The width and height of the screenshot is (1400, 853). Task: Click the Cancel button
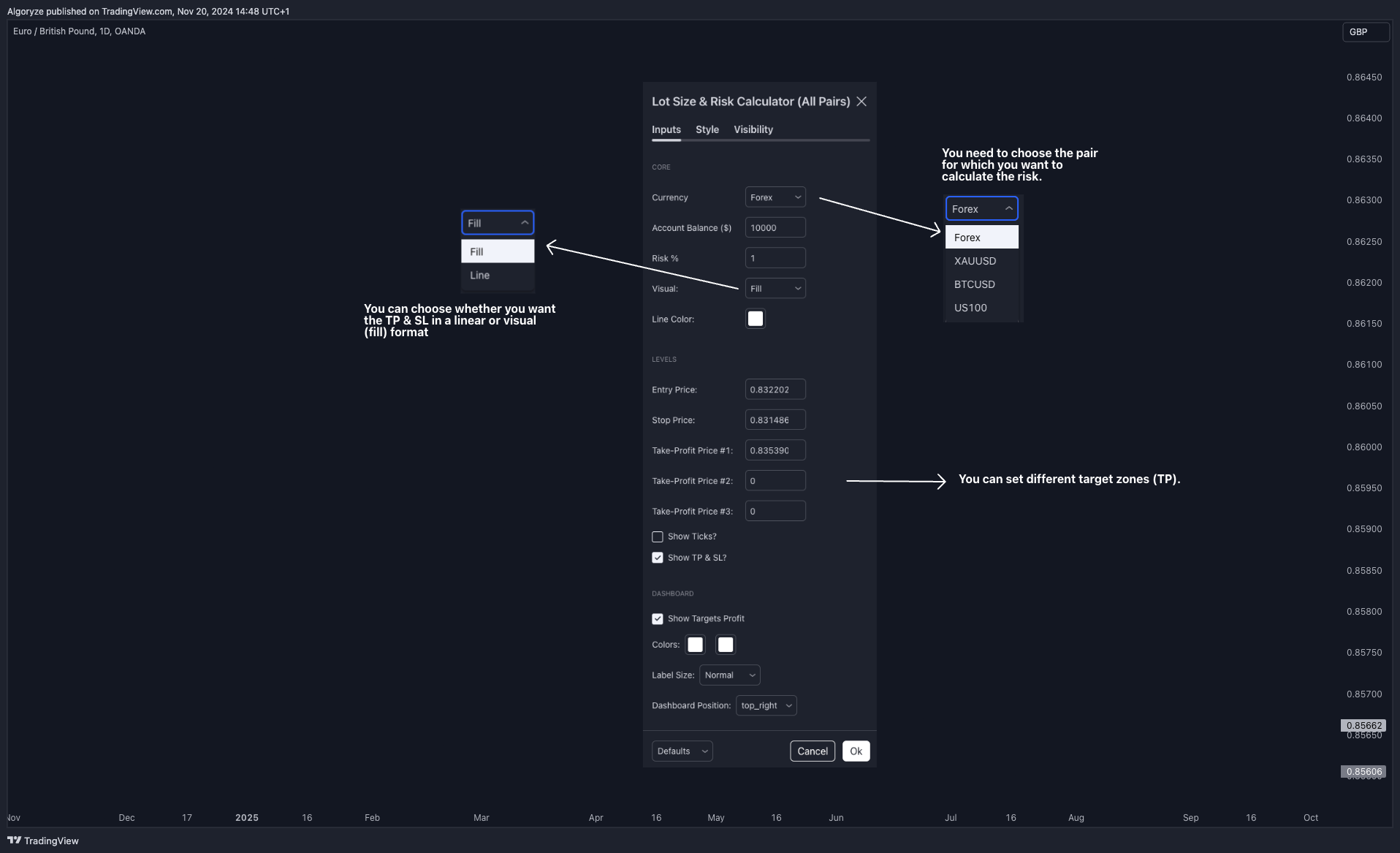813,751
